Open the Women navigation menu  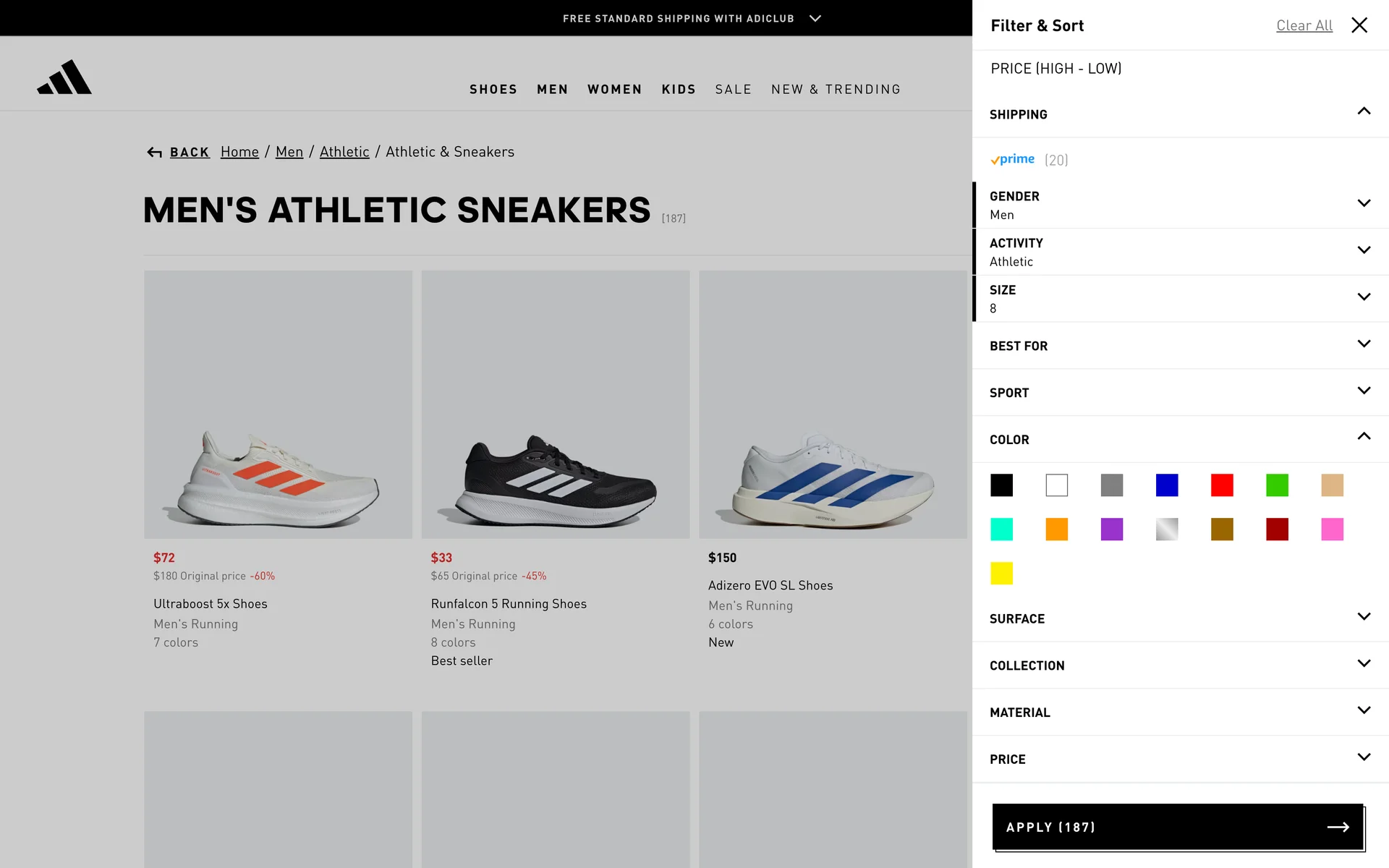[614, 89]
